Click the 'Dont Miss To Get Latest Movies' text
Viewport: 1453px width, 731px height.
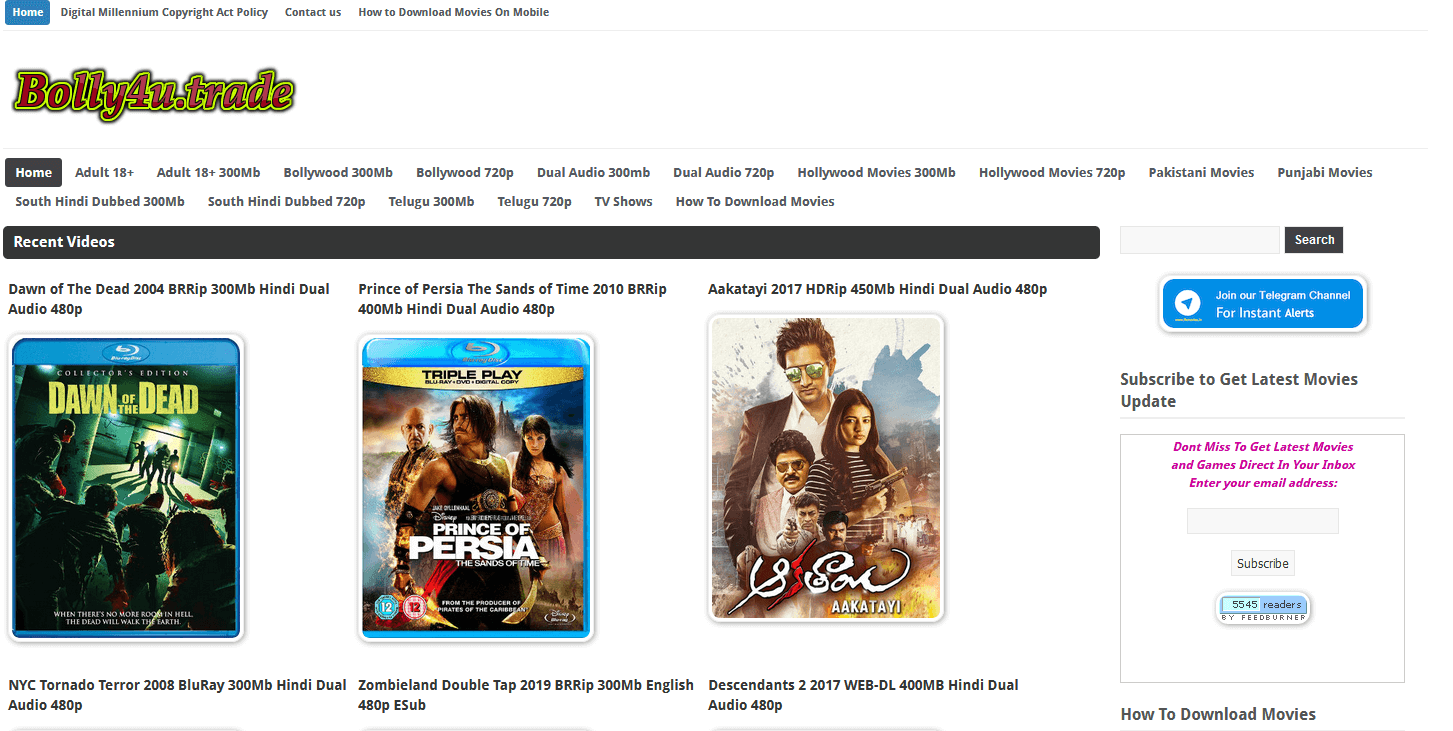(1263, 447)
